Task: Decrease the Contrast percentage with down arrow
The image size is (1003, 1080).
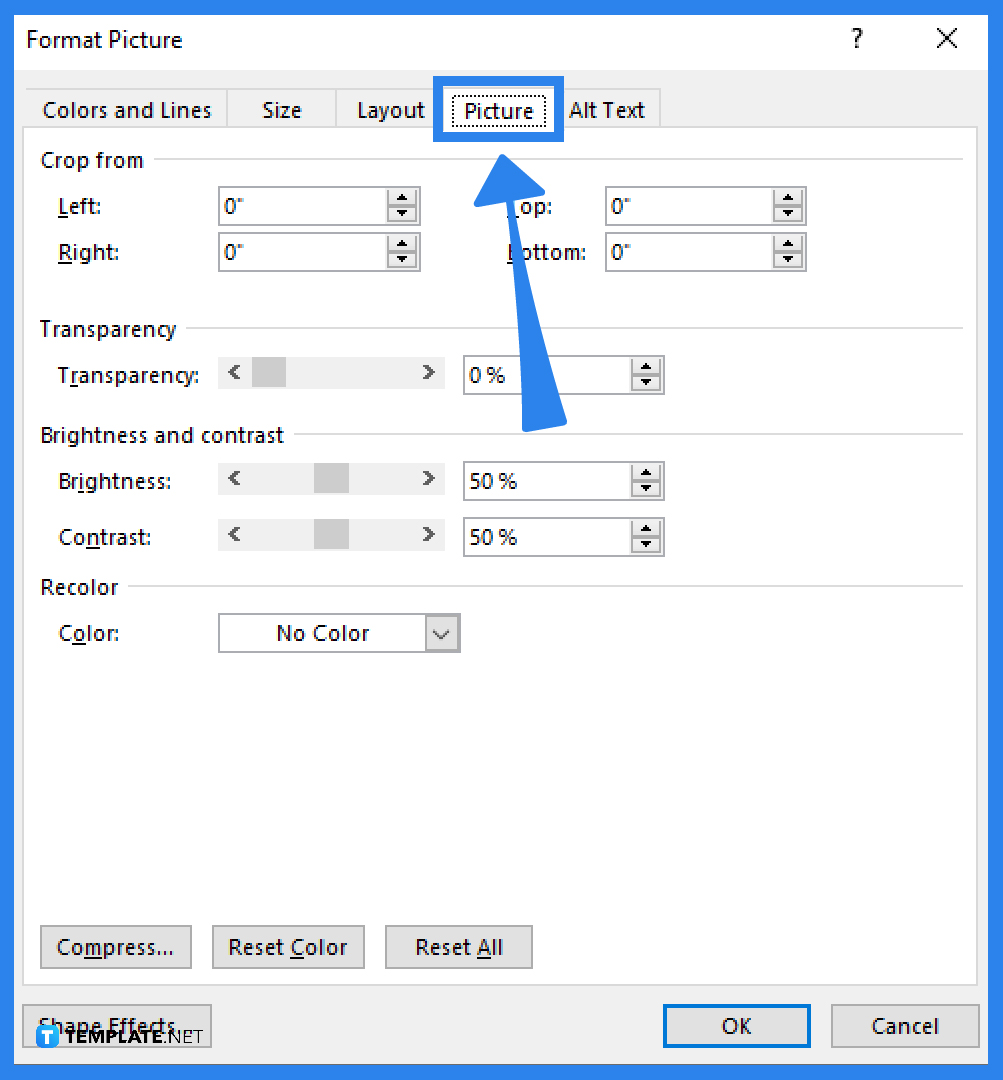Action: tap(647, 543)
